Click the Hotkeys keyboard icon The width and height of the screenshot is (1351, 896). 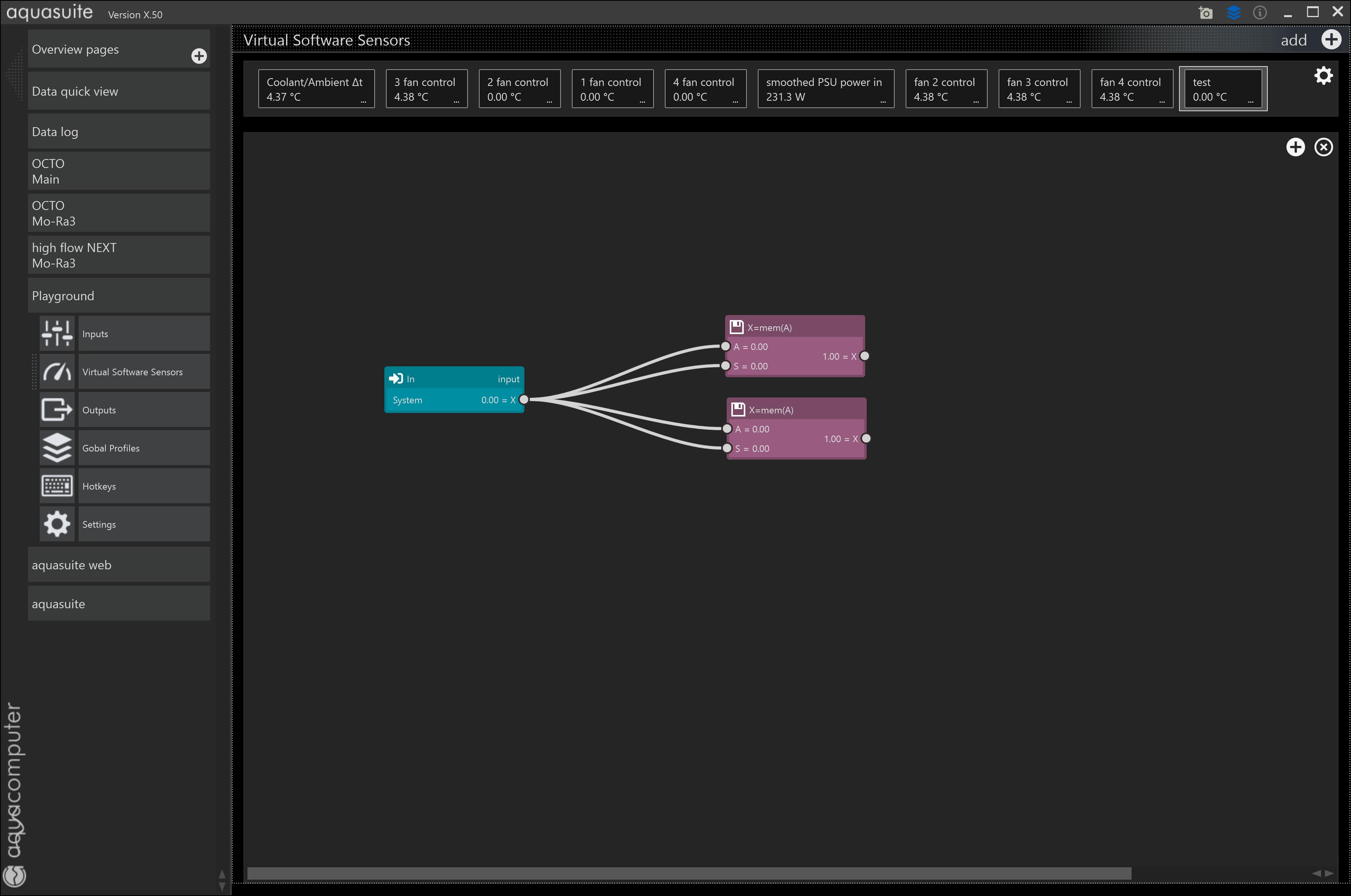tap(57, 486)
